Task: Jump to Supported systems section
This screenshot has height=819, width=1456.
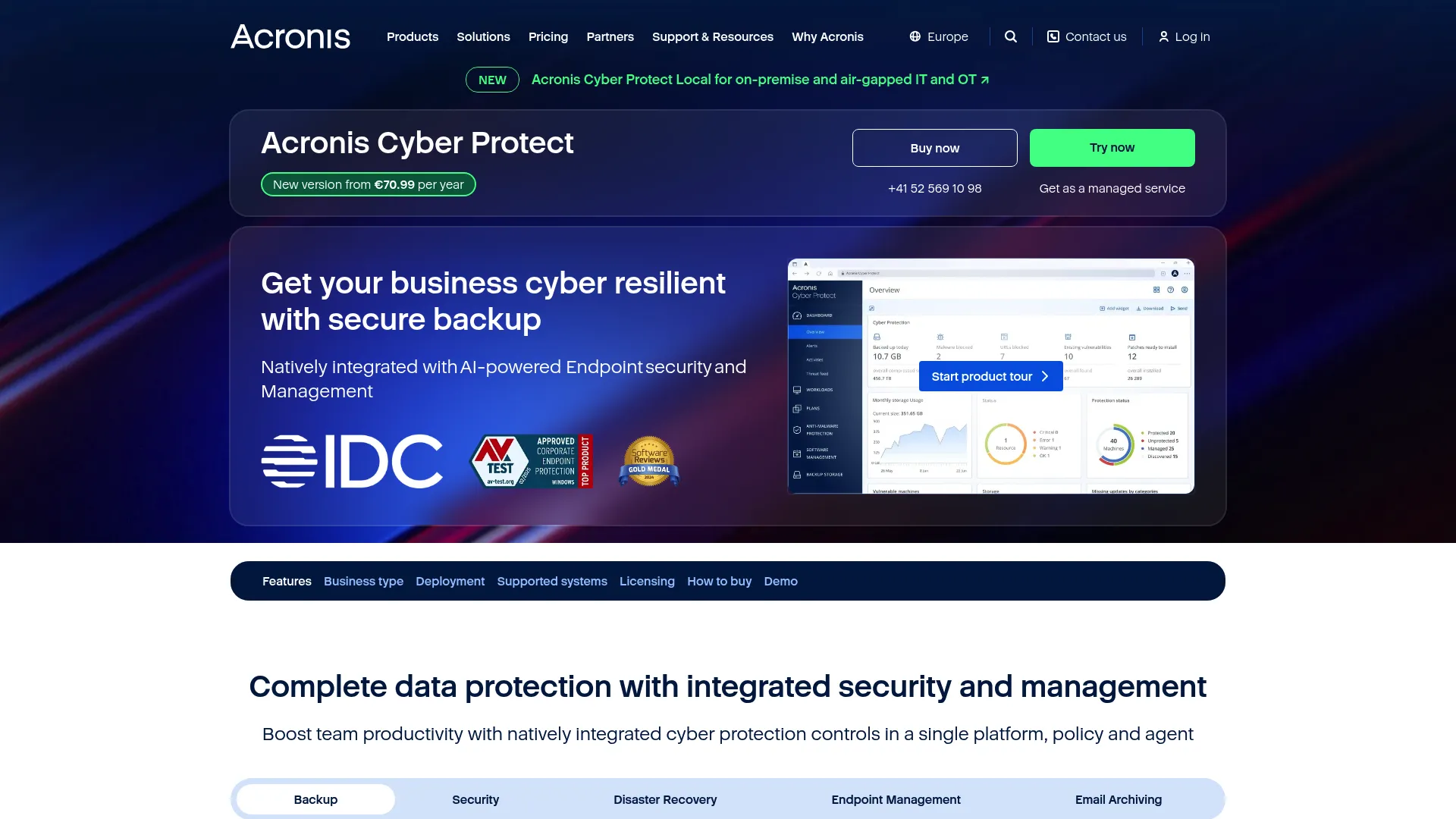Action: coord(552,581)
